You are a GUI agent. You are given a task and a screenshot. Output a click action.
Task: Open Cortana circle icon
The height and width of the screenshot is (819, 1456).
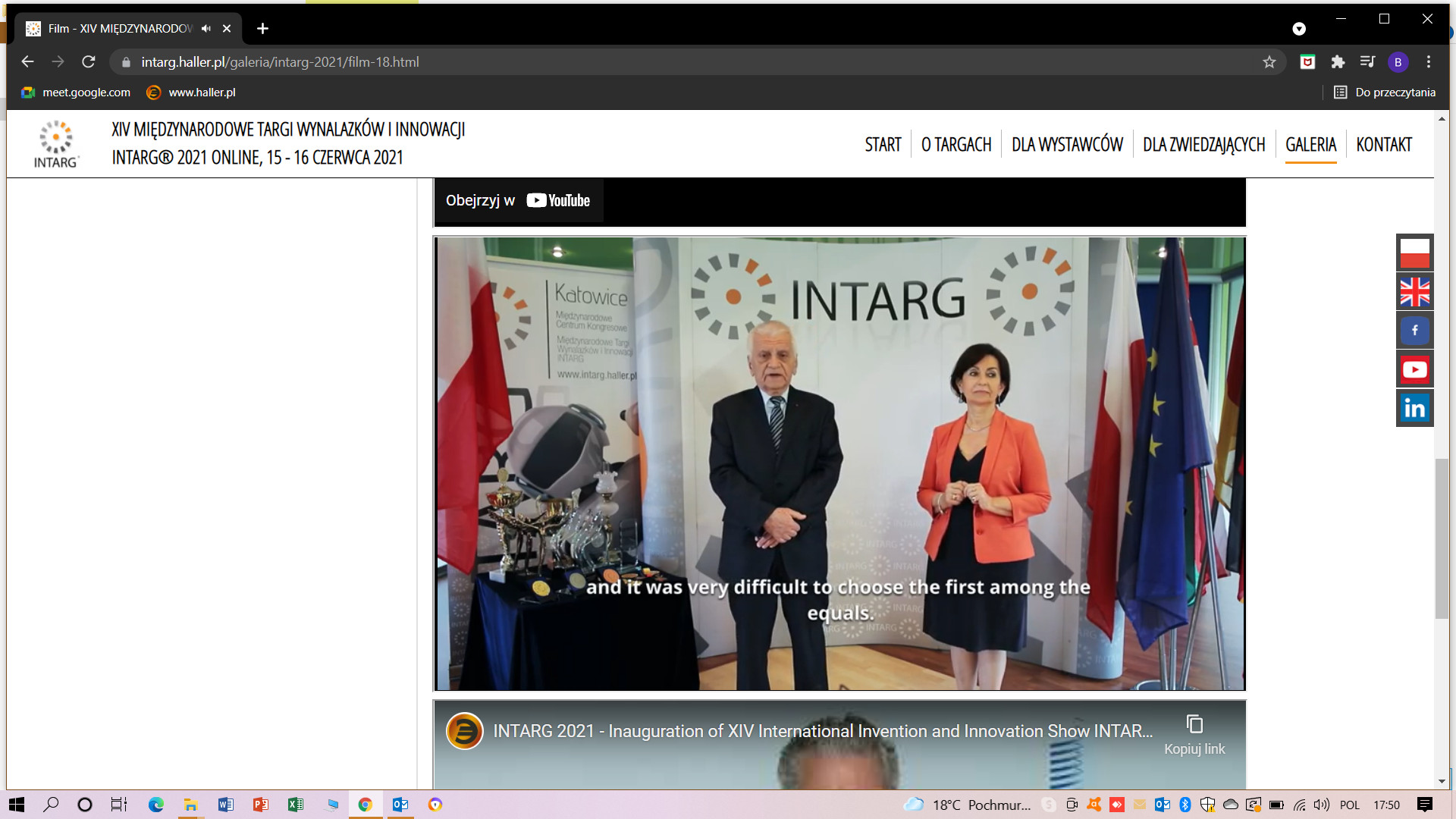click(x=85, y=805)
